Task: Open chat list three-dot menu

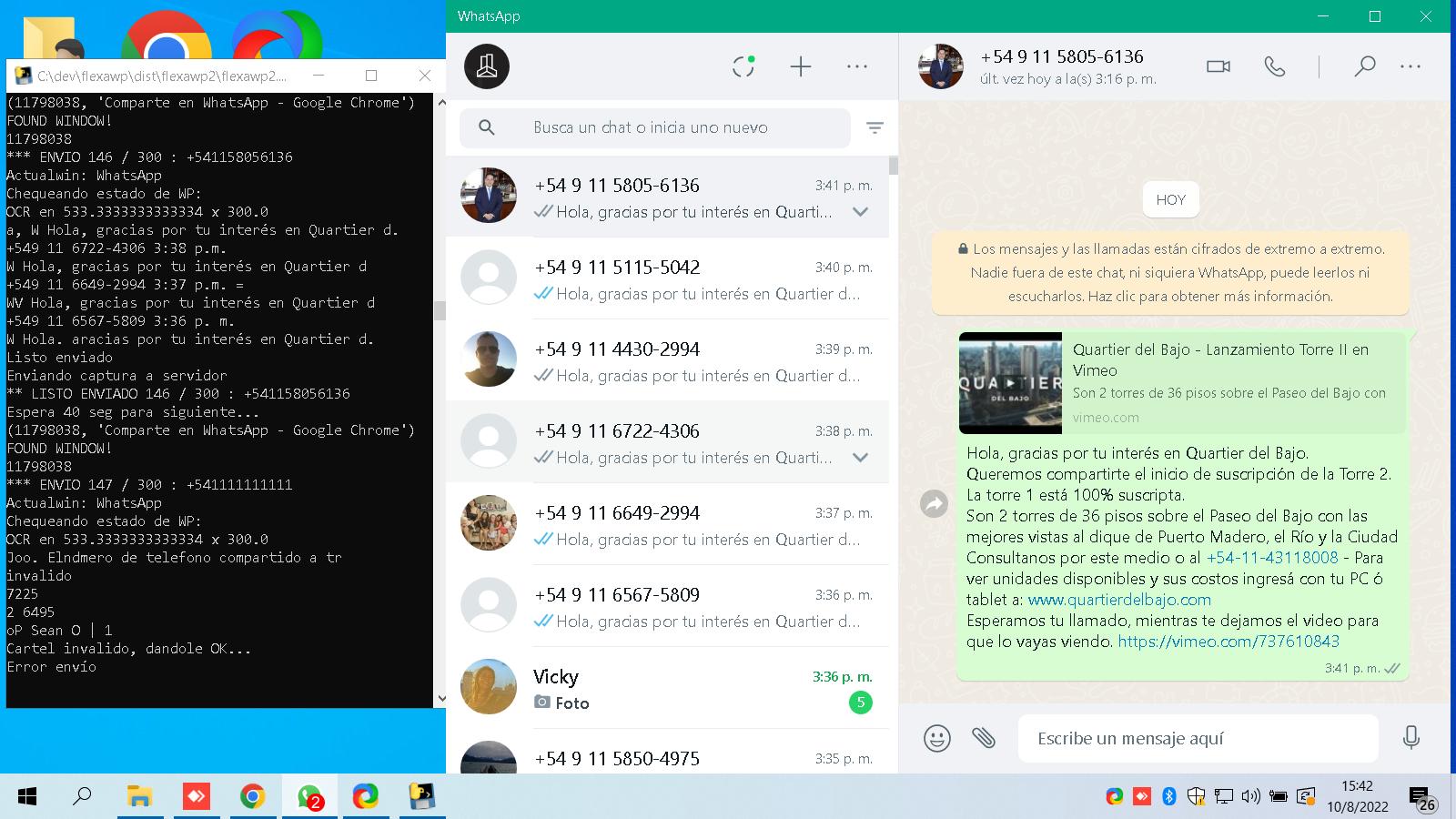Action: coord(857,66)
